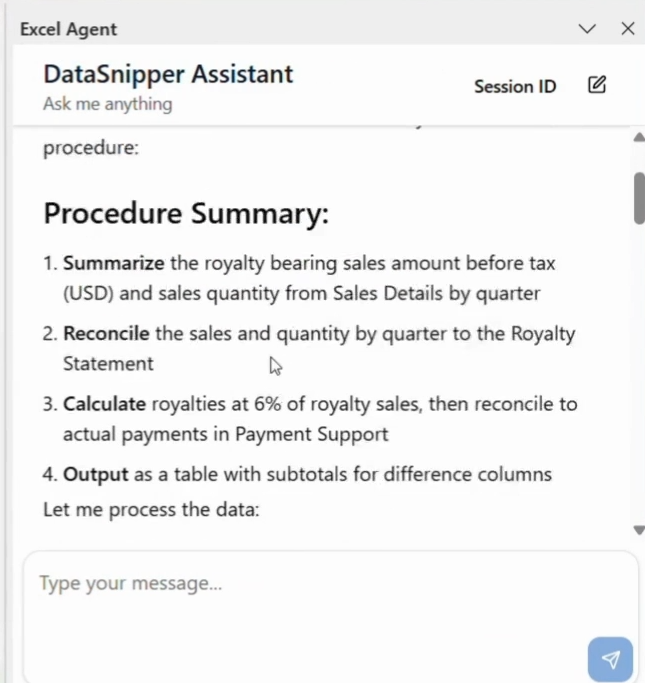Screen dimensions: 645x683
Task: Click the 'Ask me anything' subtitle
Action: pyautogui.click(x=107, y=103)
